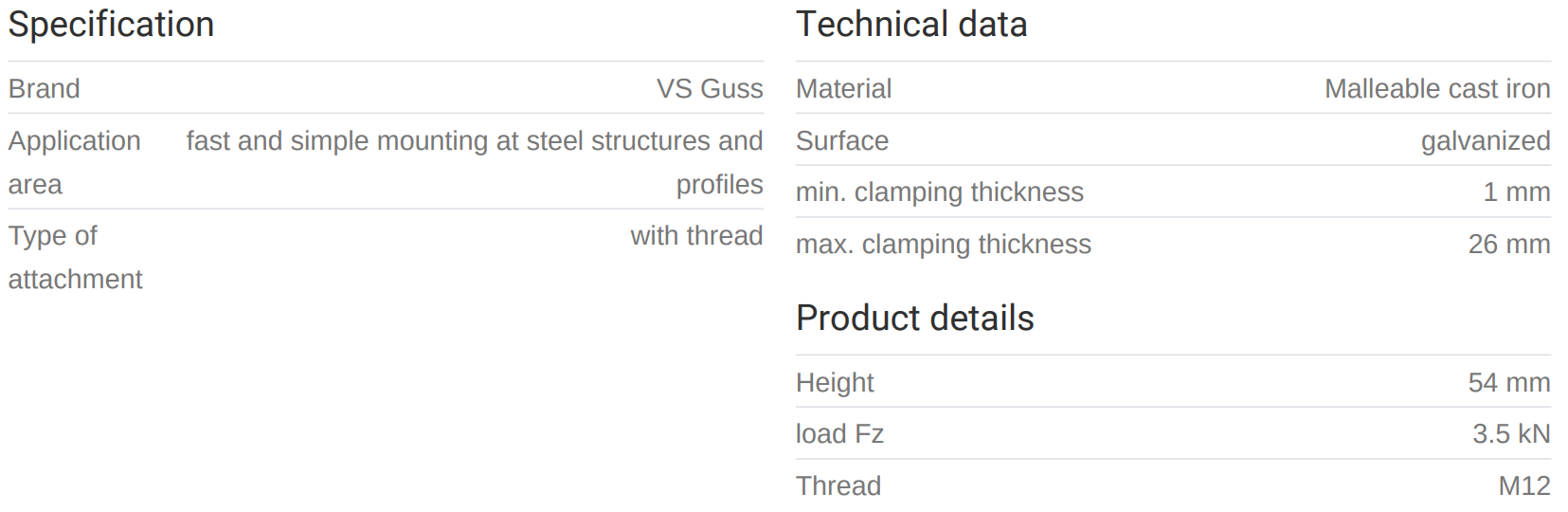Click the Application area label
The width and height of the screenshot is (1568, 512).
(x=74, y=162)
